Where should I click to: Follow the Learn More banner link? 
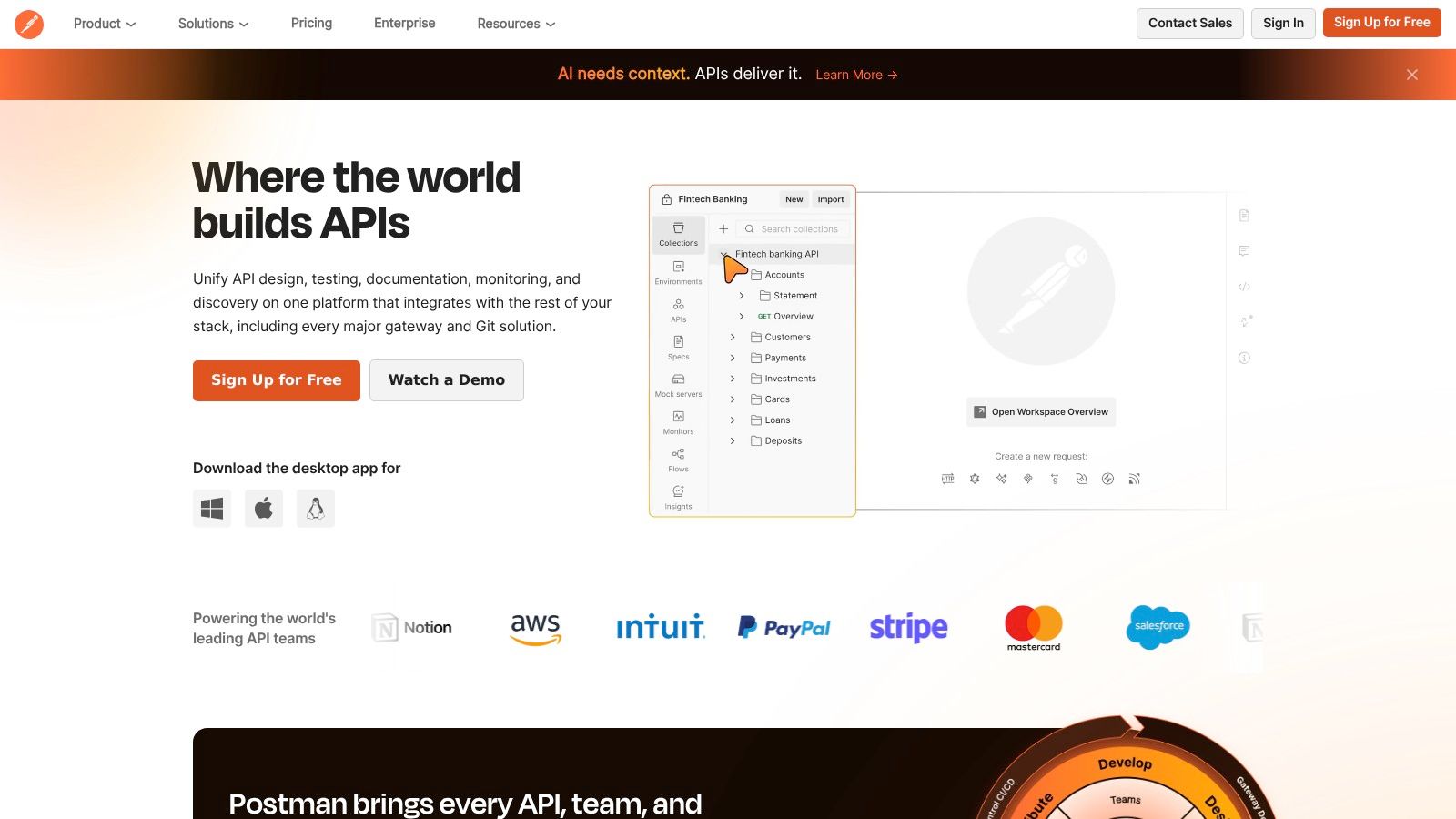tap(856, 76)
